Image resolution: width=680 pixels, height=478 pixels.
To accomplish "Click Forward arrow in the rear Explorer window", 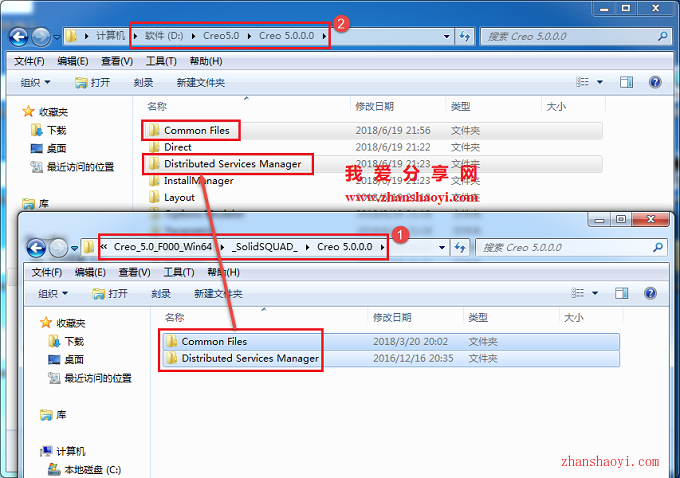I will [41, 37].
